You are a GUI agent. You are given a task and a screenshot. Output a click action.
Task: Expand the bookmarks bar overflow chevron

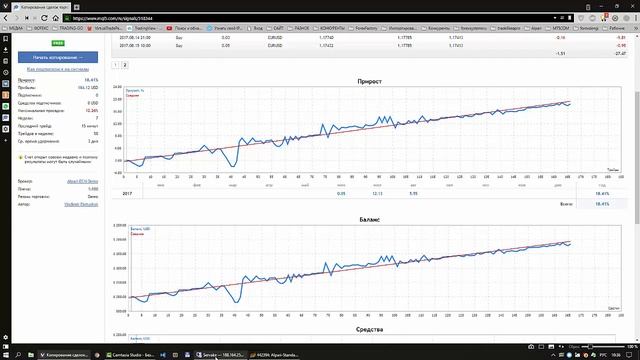point(637,28)
